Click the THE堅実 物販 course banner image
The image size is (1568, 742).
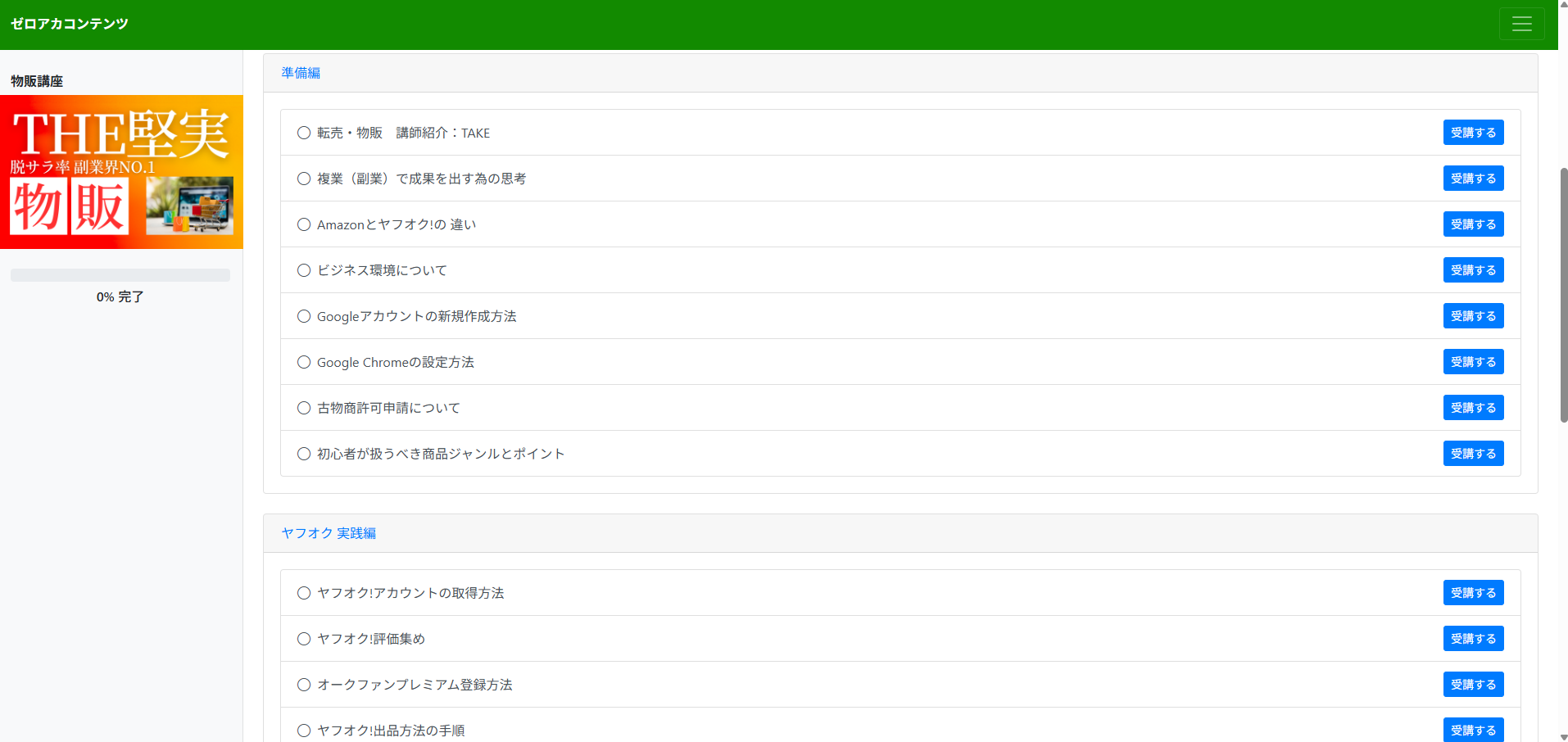(121, 172)
